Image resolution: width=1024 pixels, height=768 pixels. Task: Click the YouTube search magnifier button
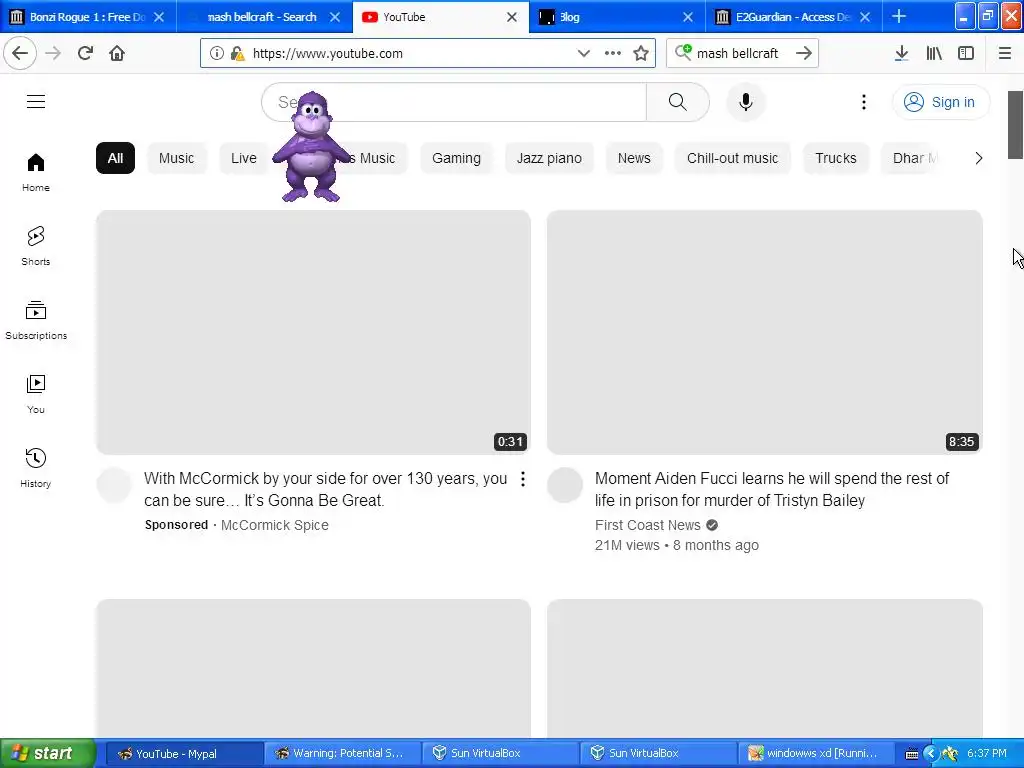[x=678, y=102]
